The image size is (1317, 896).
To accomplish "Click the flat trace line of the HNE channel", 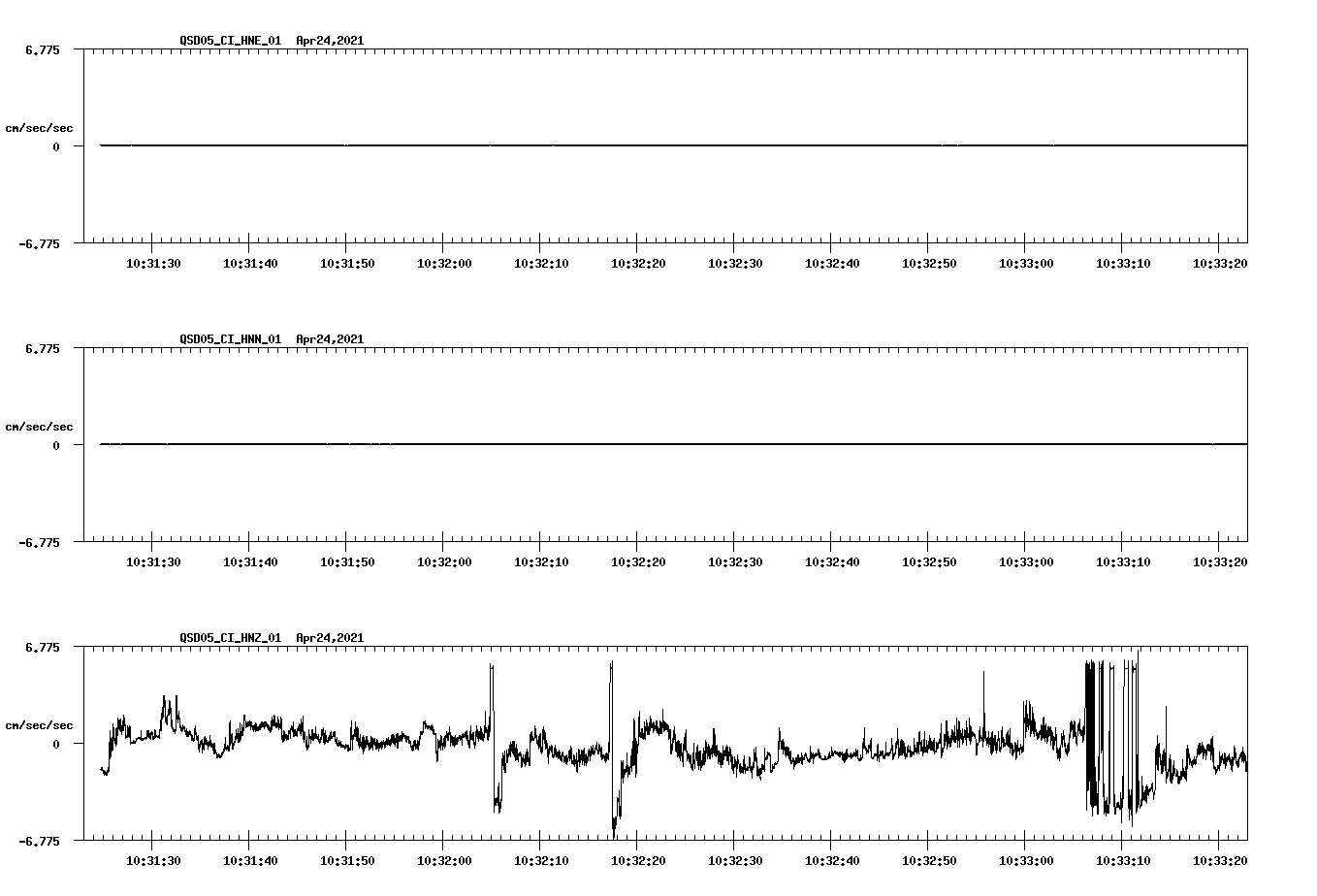I will [582, 145].
